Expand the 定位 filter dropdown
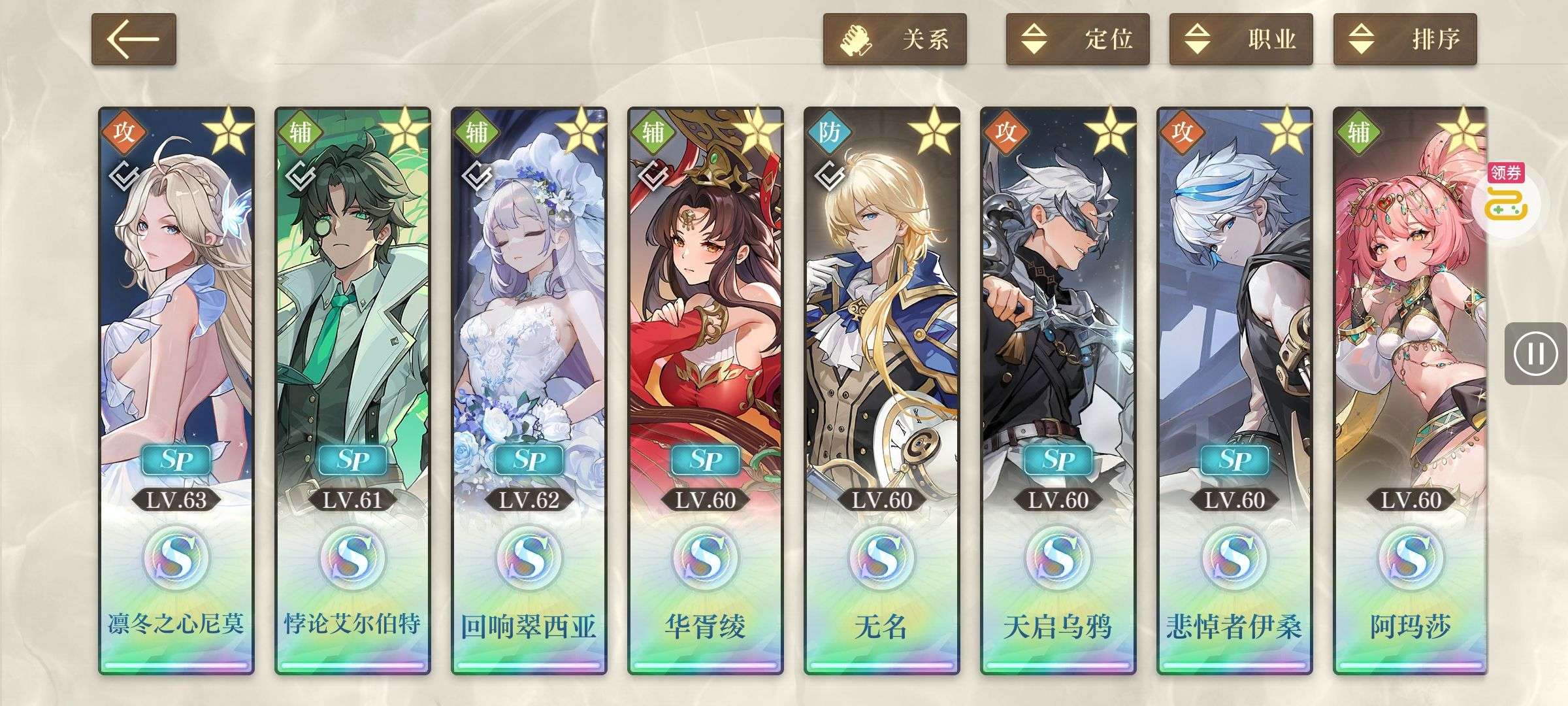Viewport: 1568px width, 706px height. [1077, 39]
